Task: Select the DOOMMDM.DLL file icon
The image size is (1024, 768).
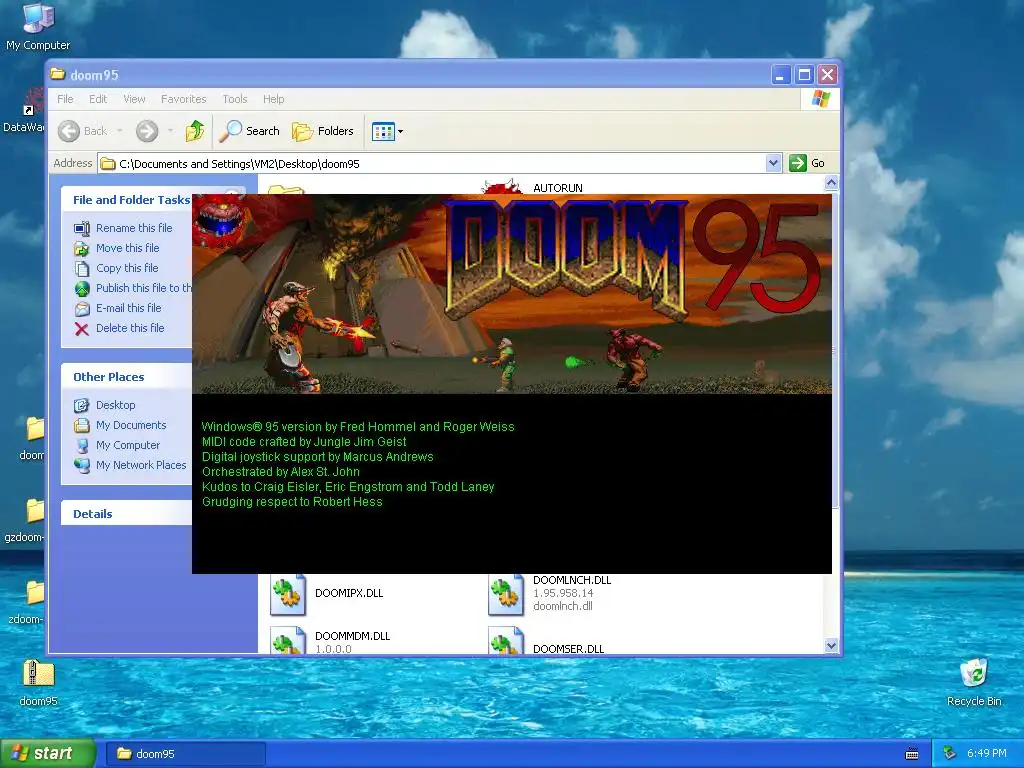Action: [288, 640]
